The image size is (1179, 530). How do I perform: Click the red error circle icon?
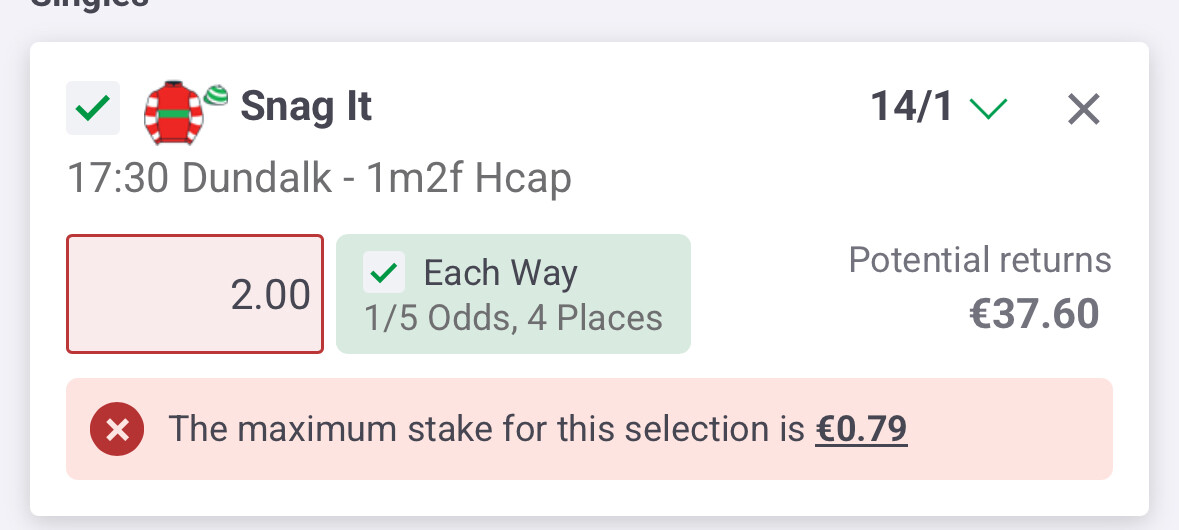pos(117,430)
